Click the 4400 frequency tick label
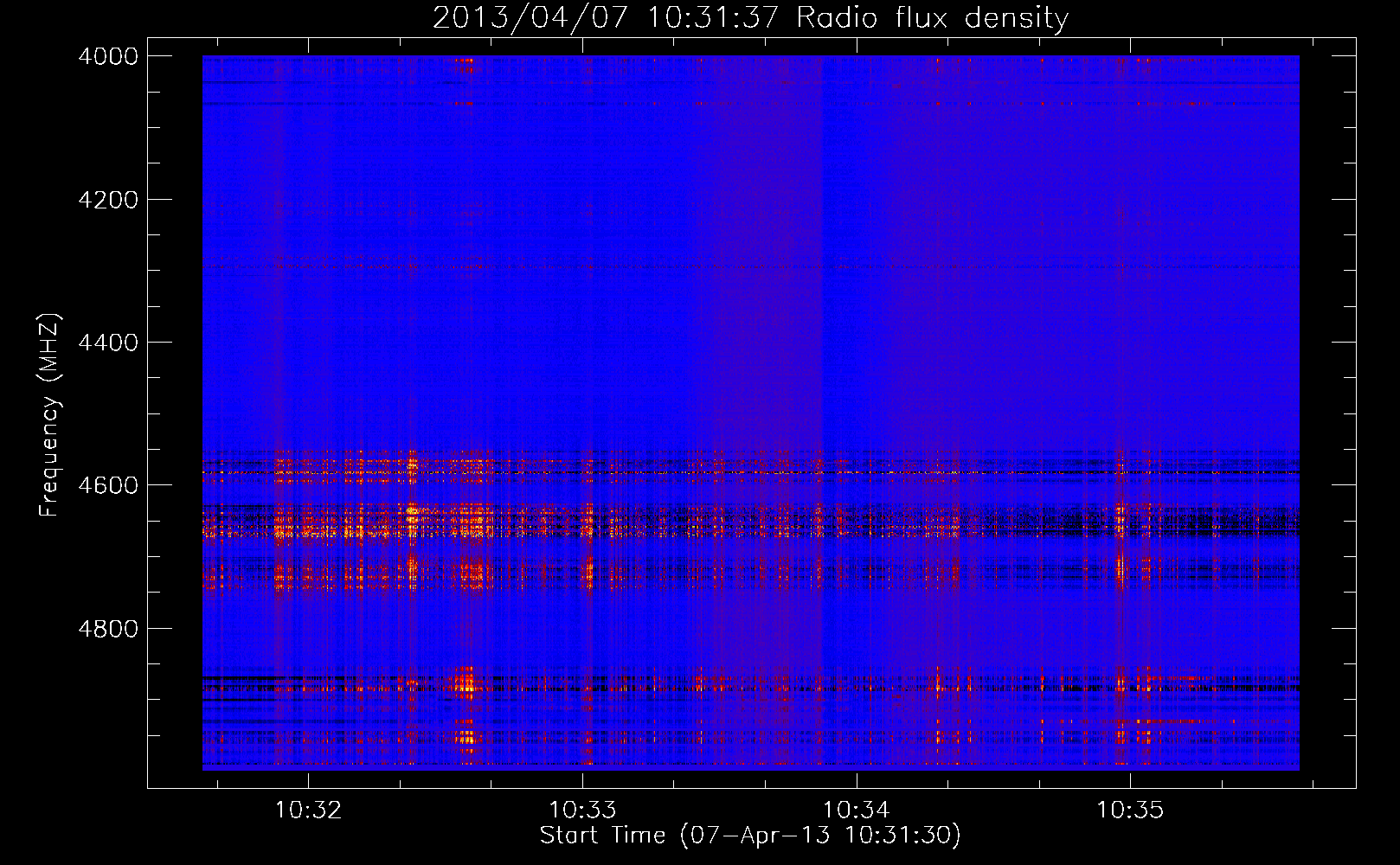 click(107, 343)
